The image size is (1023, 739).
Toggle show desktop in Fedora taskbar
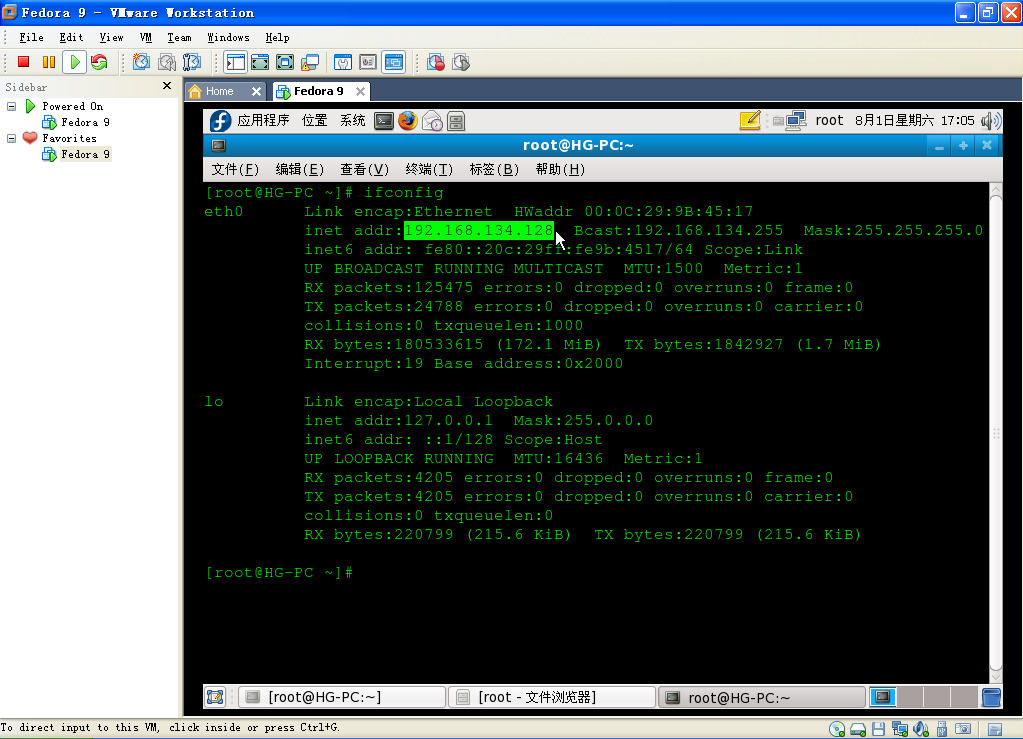click(x=215, y=697)
